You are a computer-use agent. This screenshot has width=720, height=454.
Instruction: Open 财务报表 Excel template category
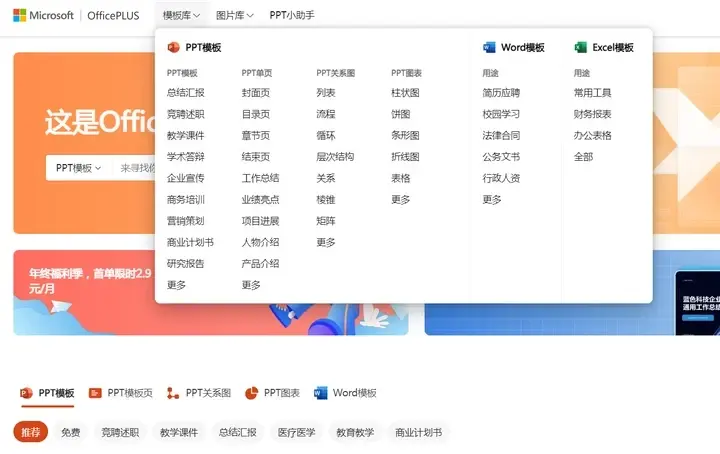[x=592, y=114]
